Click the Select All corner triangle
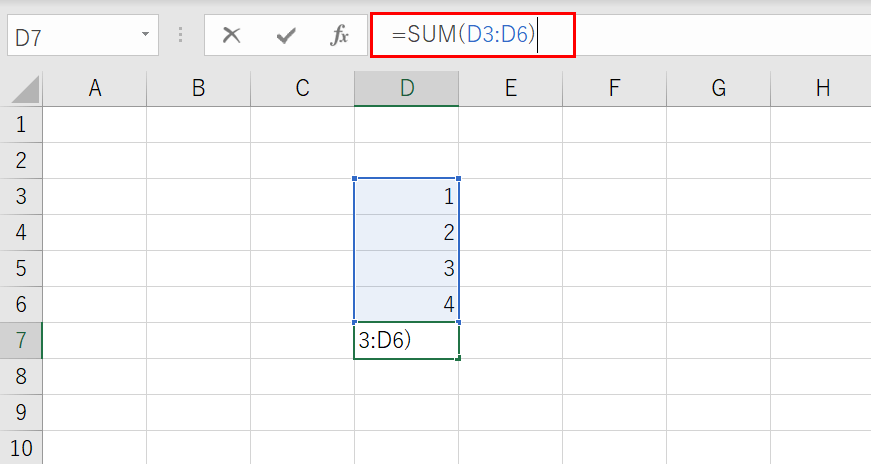Image resolution: width=871 pixels, height=464 pixels. click(26, 89)
